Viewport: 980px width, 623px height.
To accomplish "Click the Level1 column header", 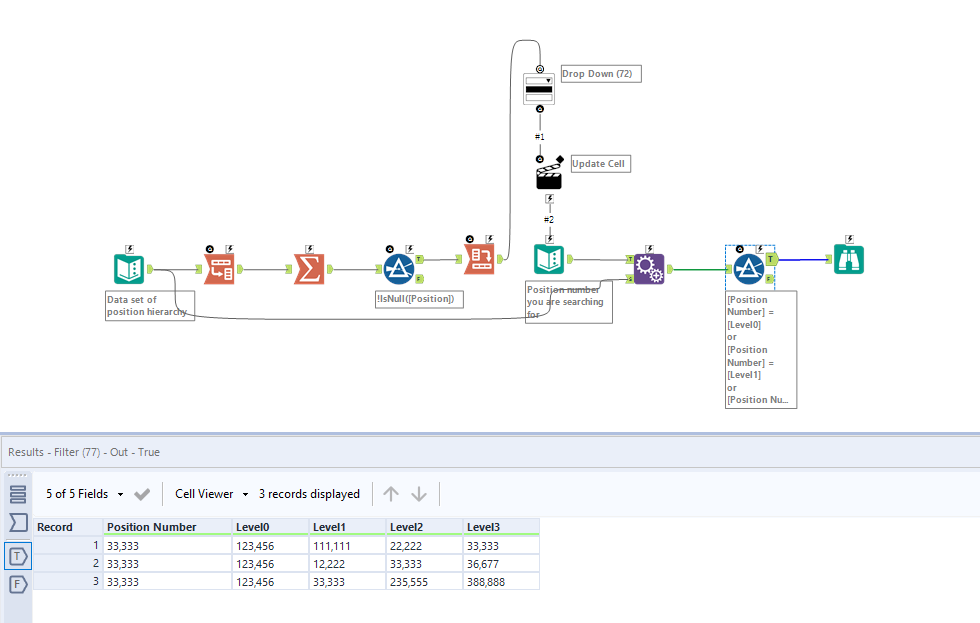I will [348, 527].
